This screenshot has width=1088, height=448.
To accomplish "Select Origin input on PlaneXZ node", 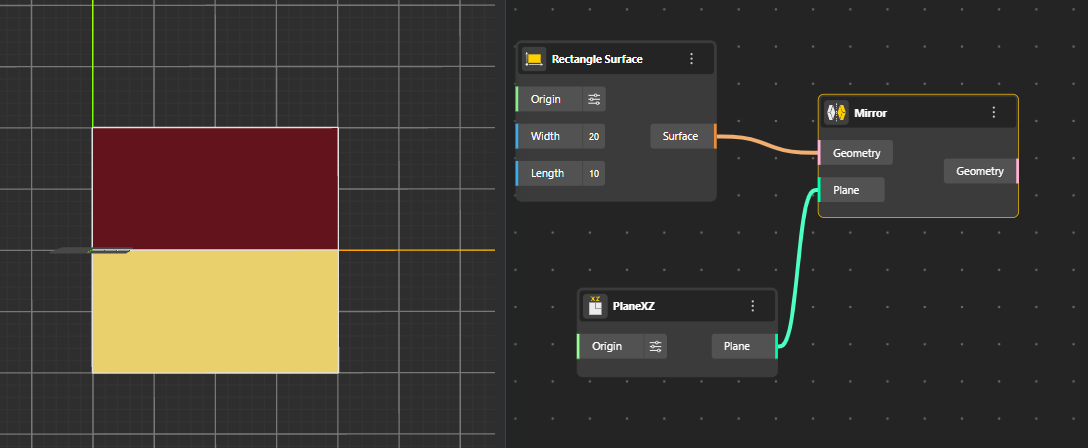I will (x=612, y=346).
